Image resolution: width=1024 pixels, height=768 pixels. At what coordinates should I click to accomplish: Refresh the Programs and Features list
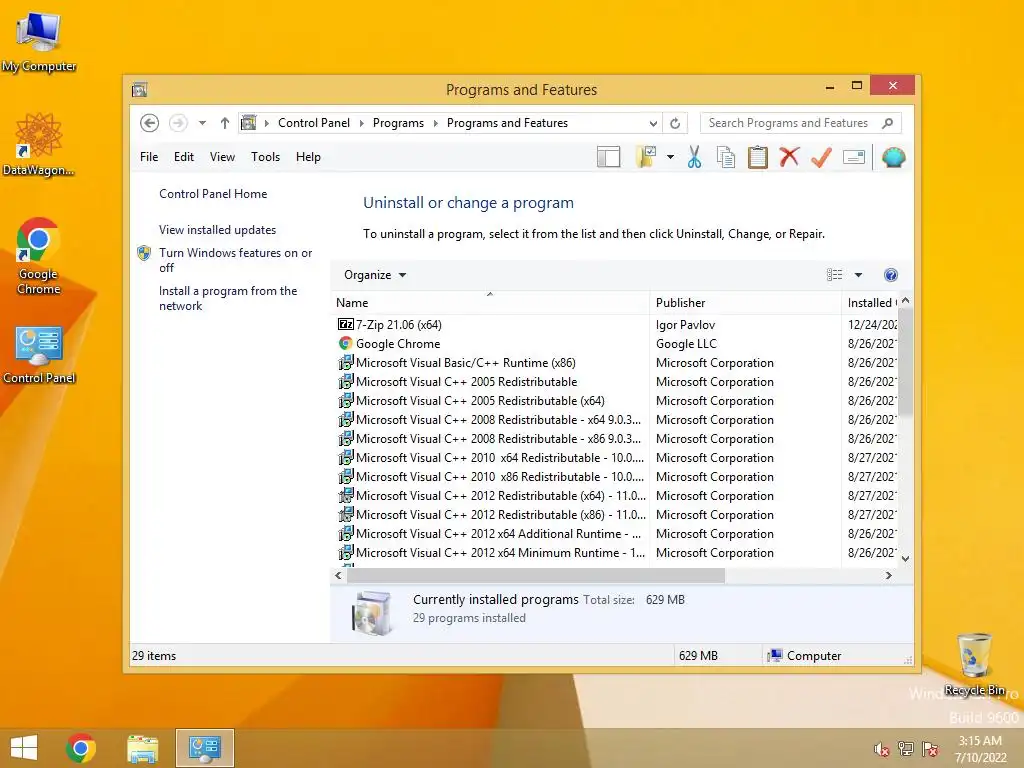(675, 123)
